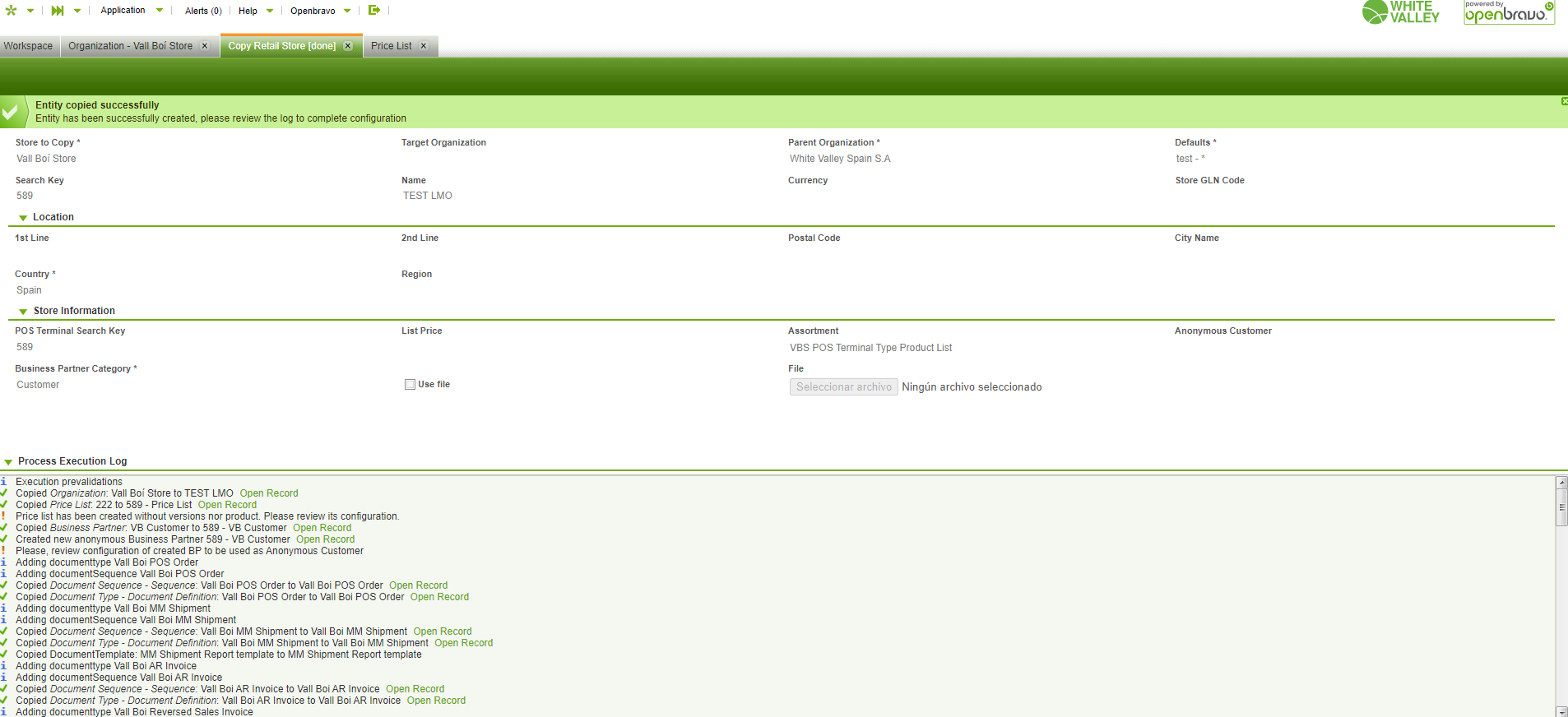Viewport: 1568px width, 717px height.
Task: Open Record for MM Shipment Document Sequence
Action: (443, 631)
